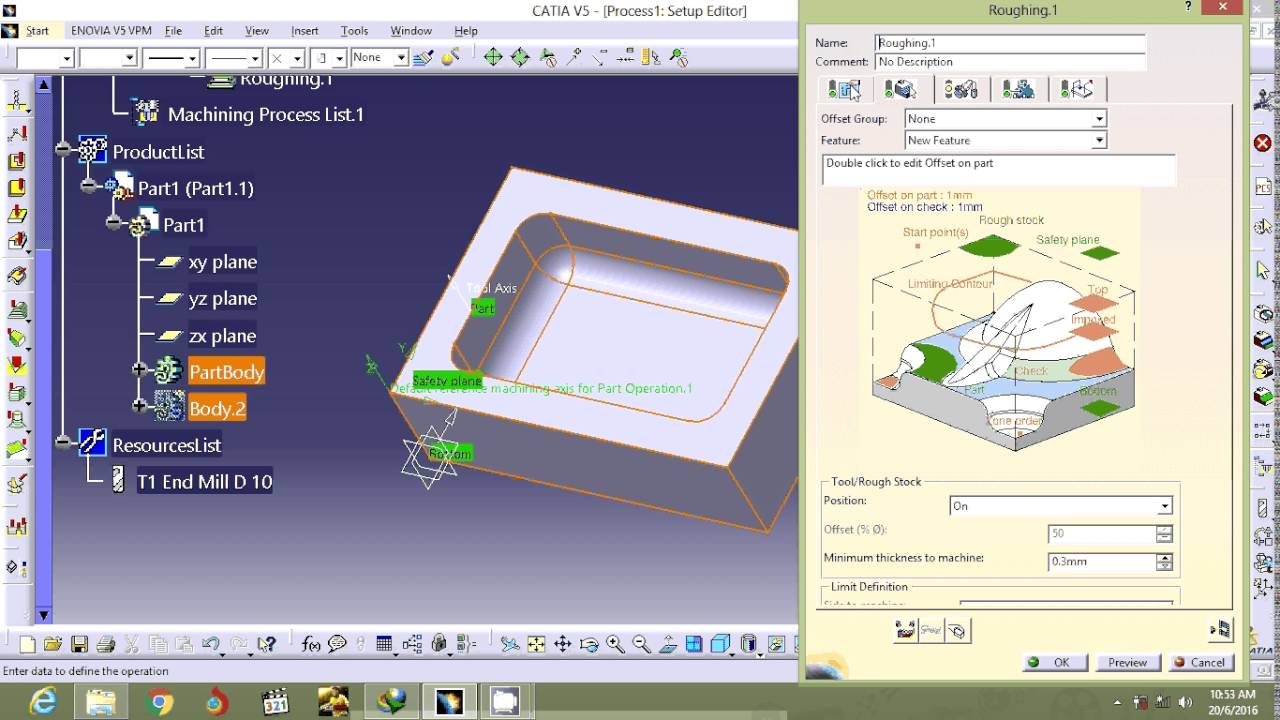Open the Insert menu
Viewport: 1280px width, 720px height.
304,31
